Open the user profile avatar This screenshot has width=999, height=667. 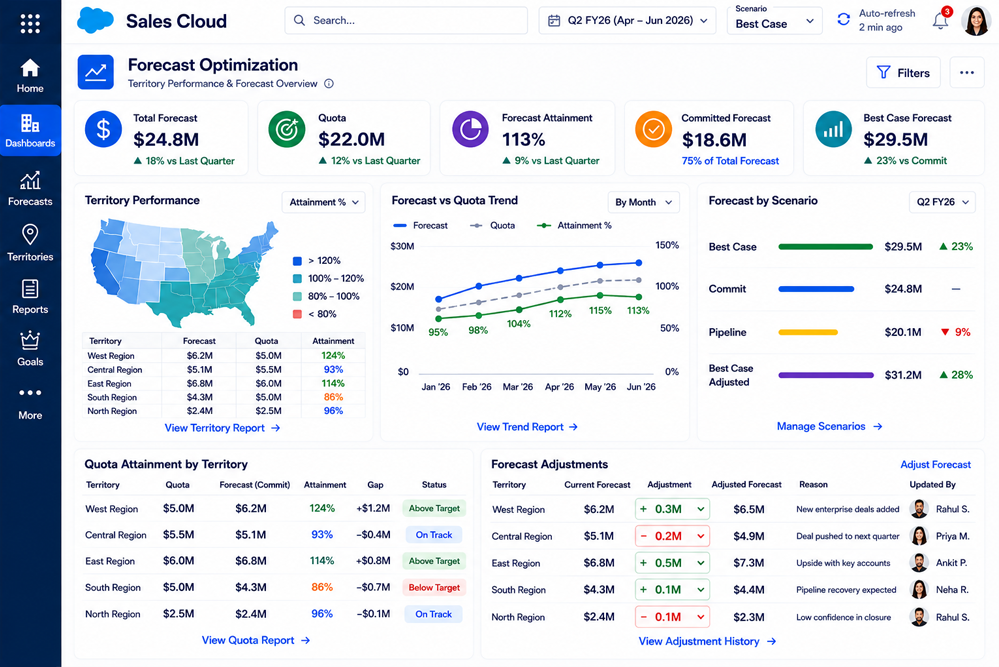point(975,20)
